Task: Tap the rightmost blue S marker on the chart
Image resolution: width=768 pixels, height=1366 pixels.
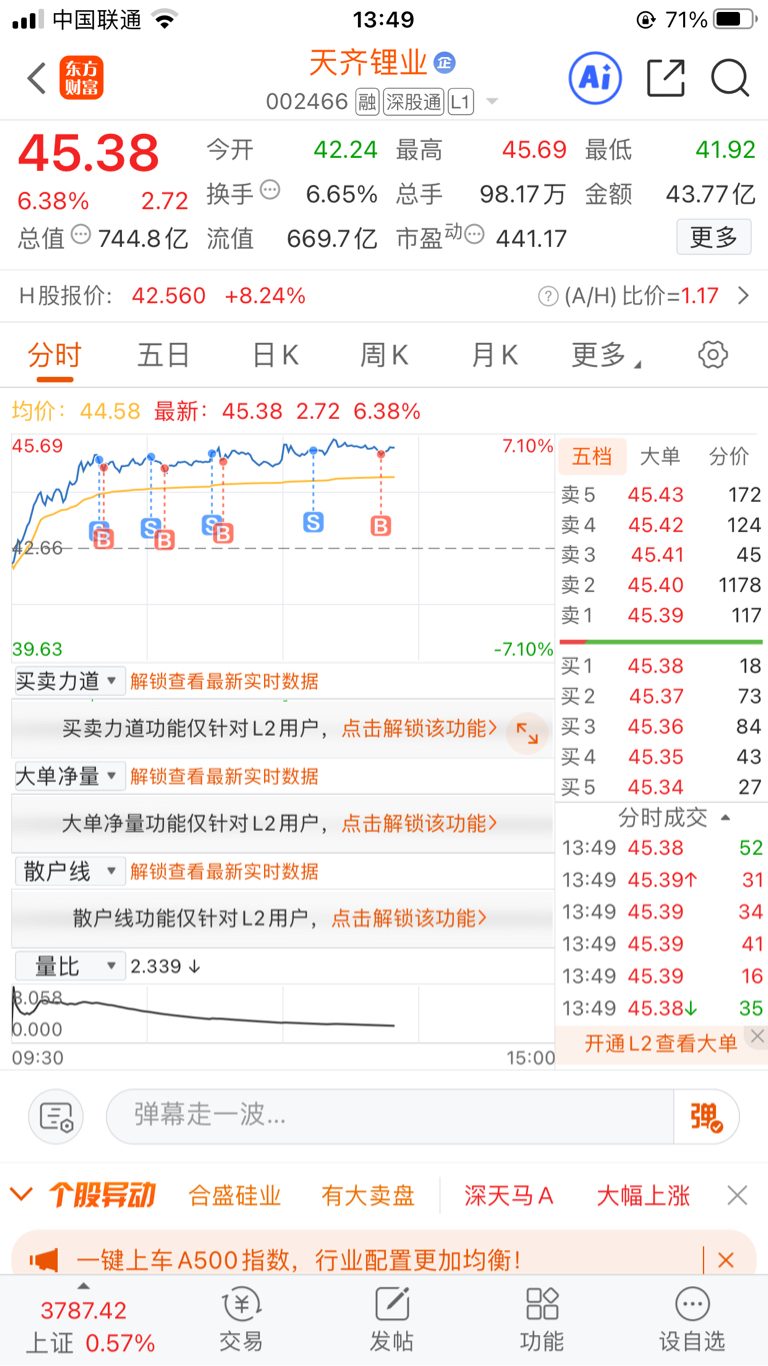Action: click(x=314, y=522)
